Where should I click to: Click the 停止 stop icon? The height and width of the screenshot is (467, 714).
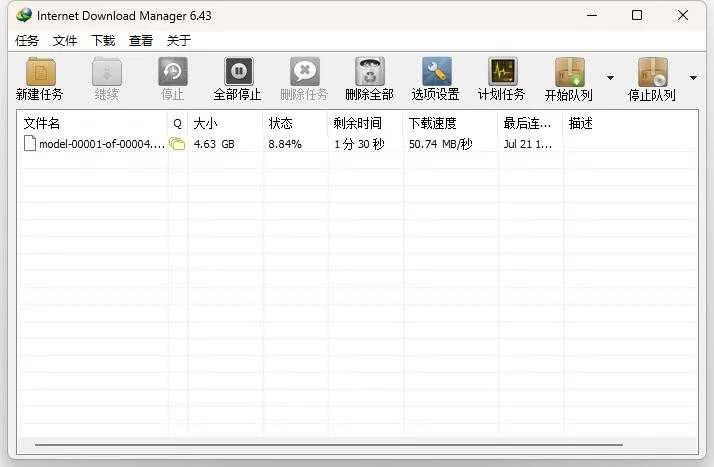[173, 71]
